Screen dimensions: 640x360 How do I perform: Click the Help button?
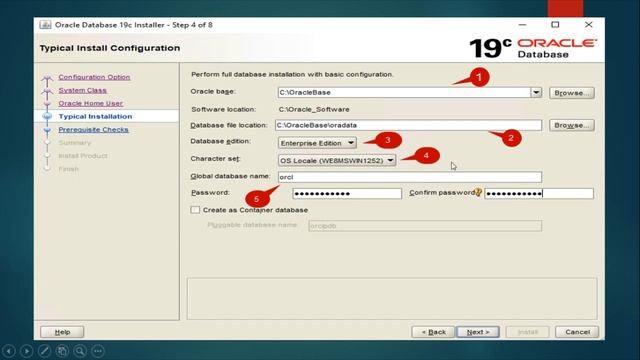[62, 332]
